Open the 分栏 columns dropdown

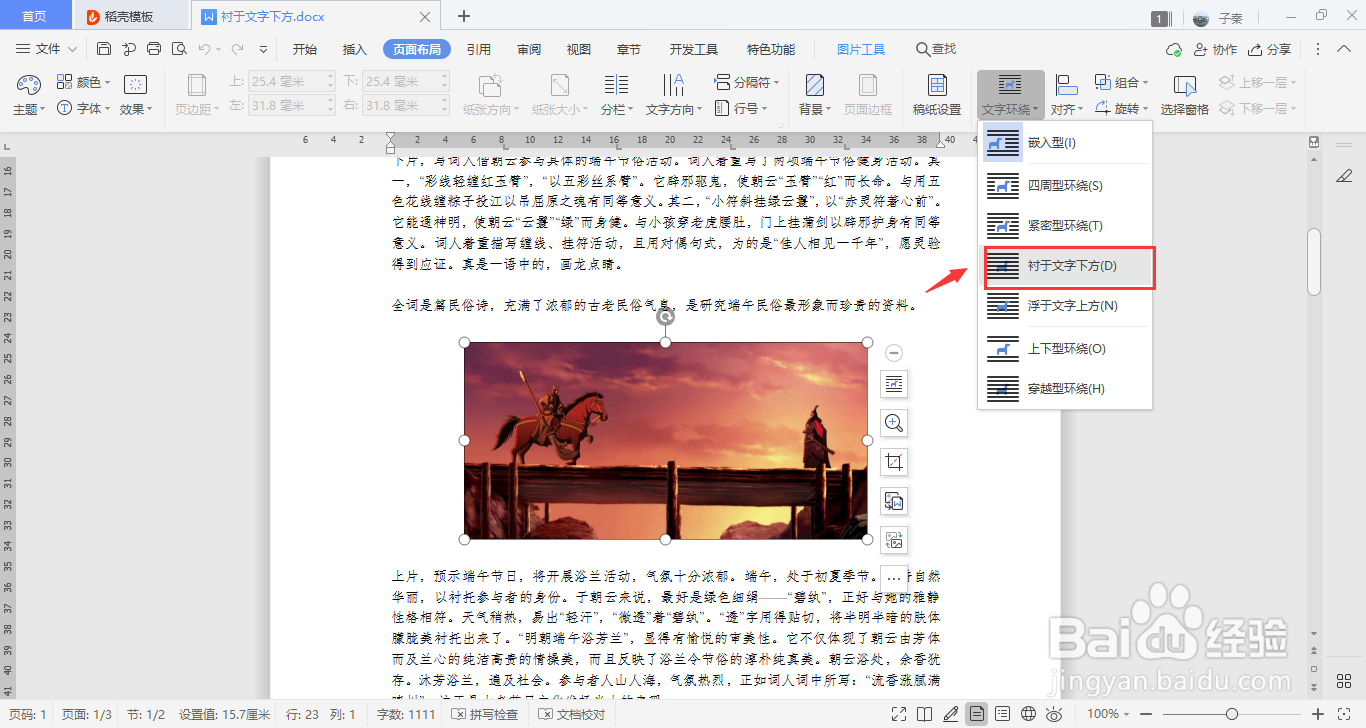point(616,95)
